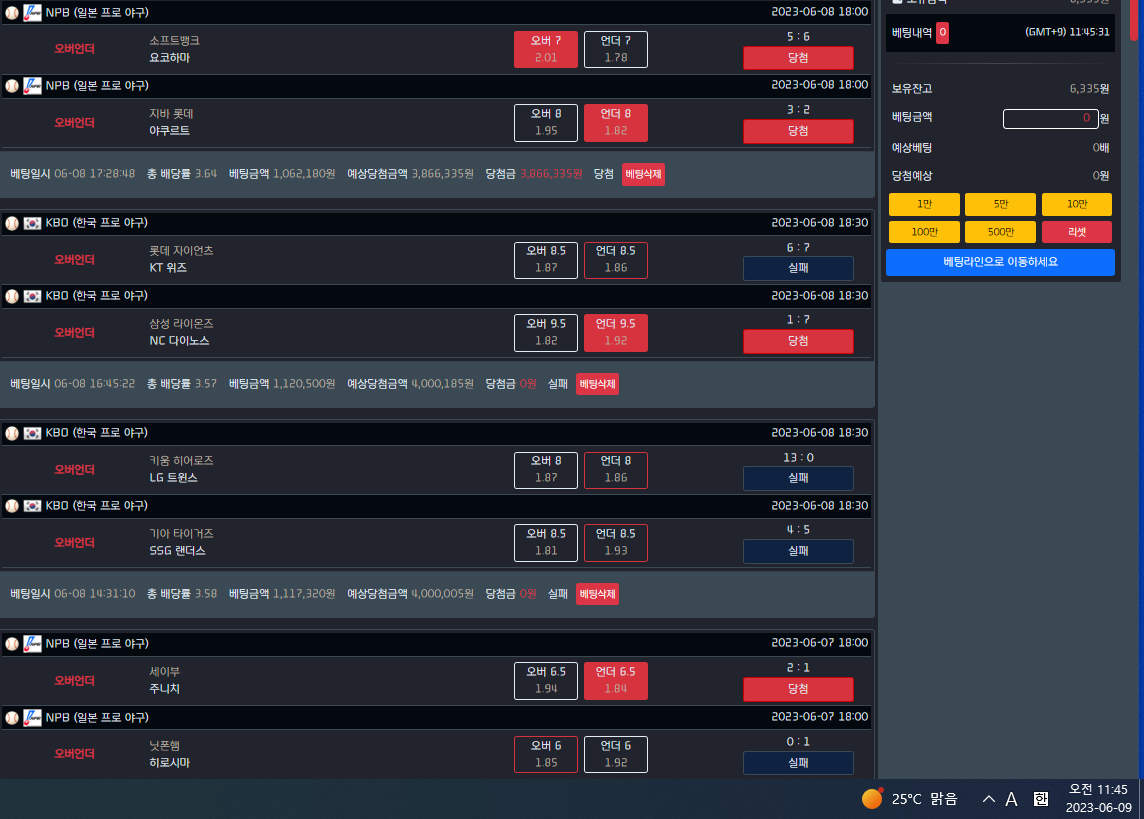The image size is (1144, 819).
Task: Click the red page scrollbar thumb at right edge
Action: 1135,20
